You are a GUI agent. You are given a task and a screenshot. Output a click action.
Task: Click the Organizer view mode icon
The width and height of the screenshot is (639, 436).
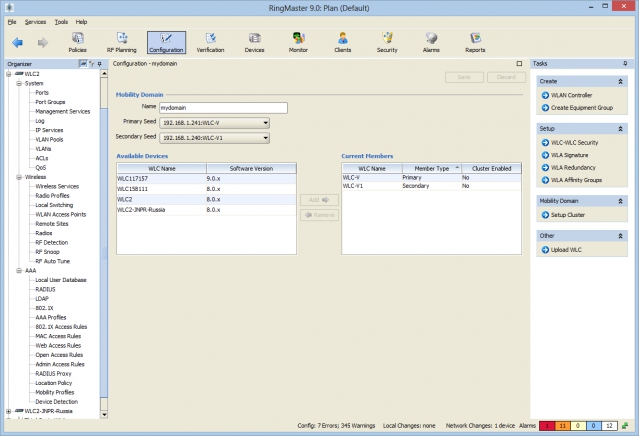click(83, 64)
